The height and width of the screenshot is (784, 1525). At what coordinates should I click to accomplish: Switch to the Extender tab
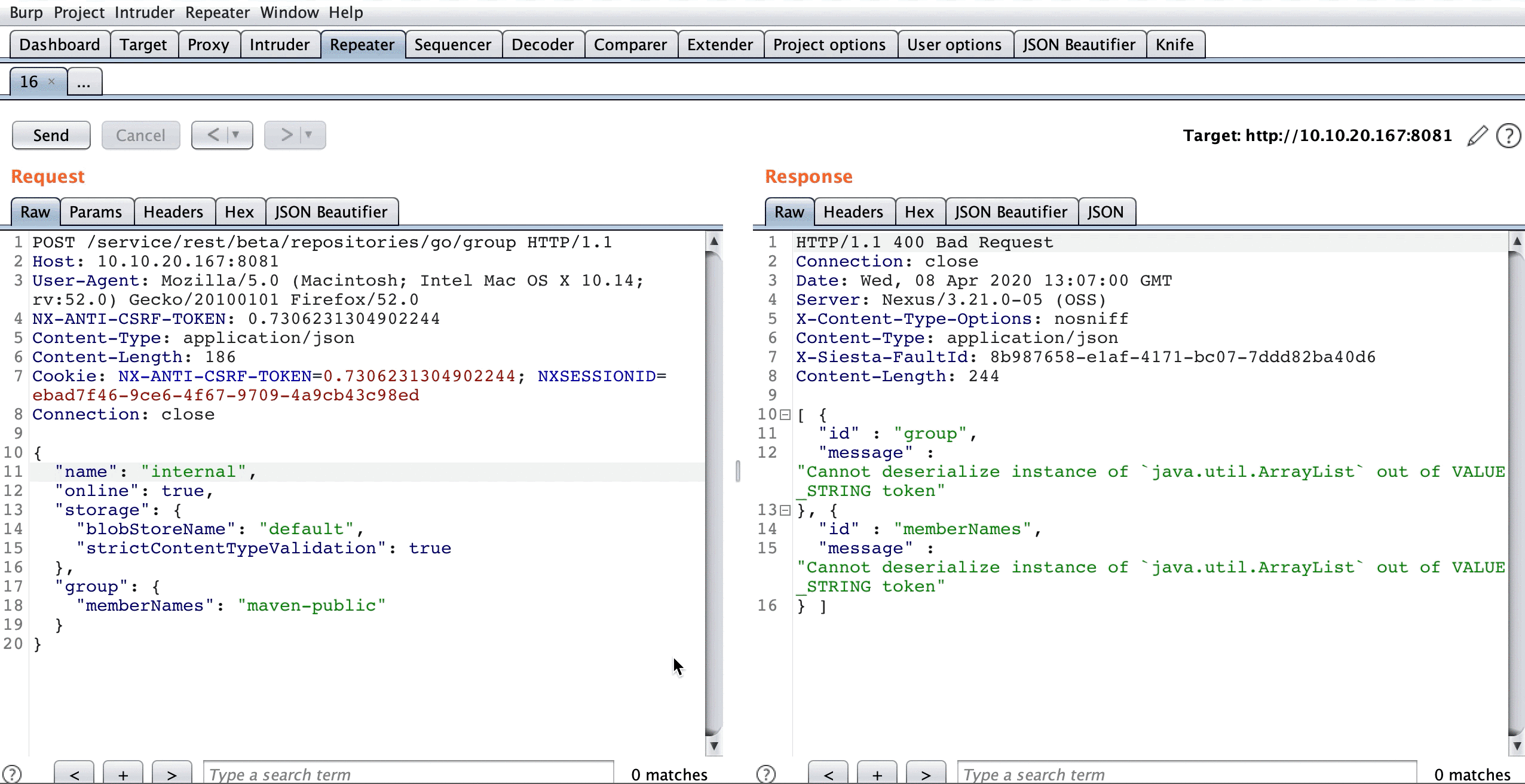pos(720,45)
